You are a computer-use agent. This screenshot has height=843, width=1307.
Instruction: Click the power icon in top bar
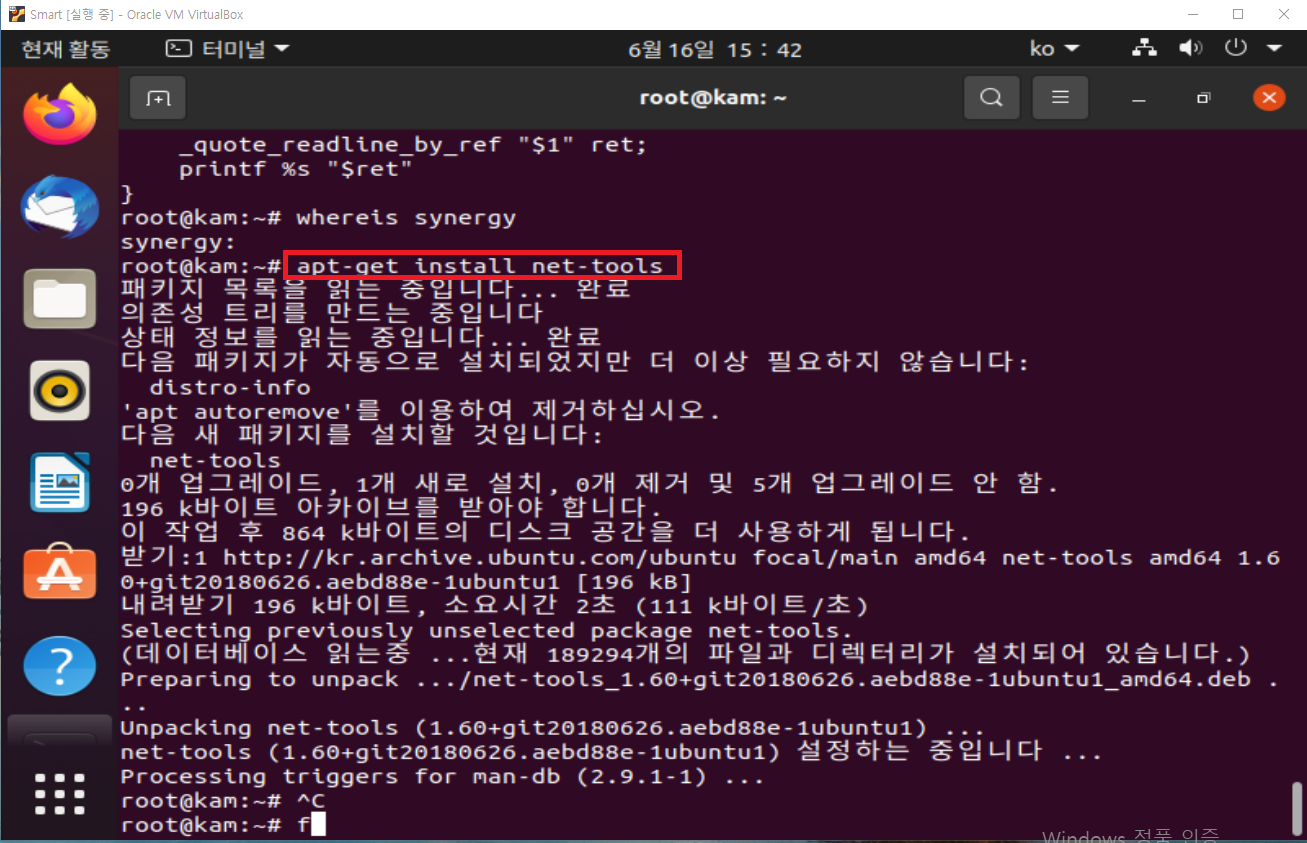coord(1237,48)
